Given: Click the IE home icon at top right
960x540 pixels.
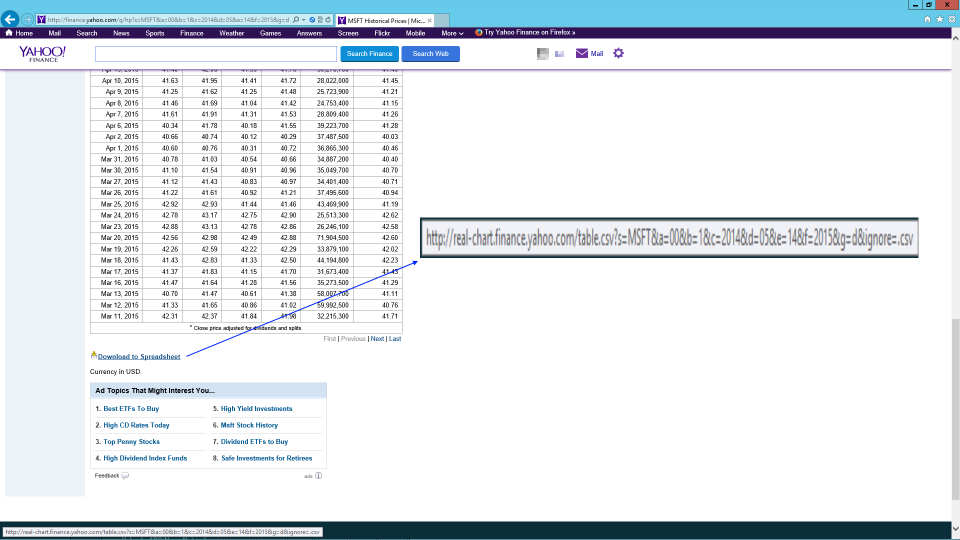Looking at the screenshot, I should 927,20.
